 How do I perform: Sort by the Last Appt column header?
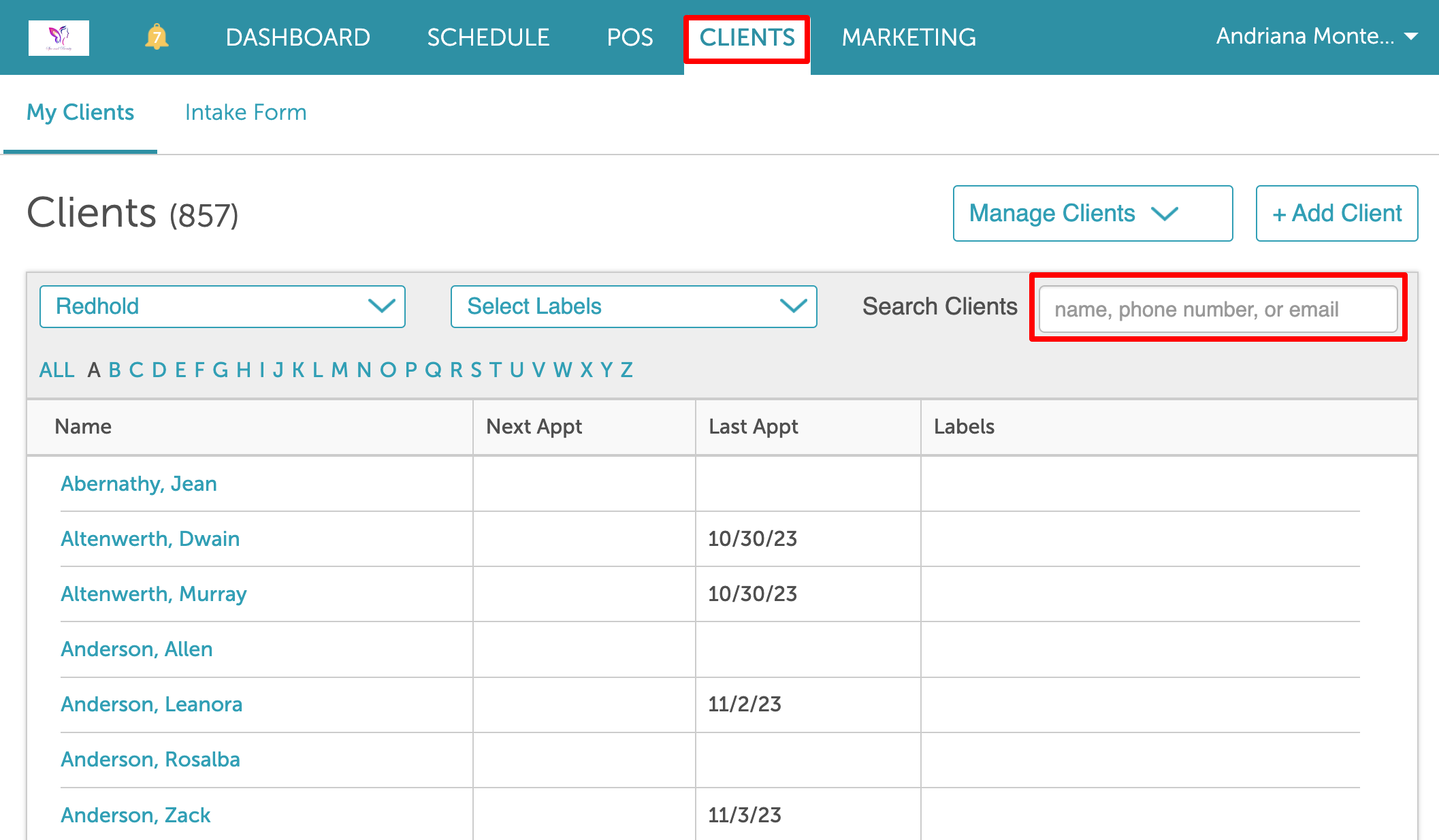[x=753, y=427]
